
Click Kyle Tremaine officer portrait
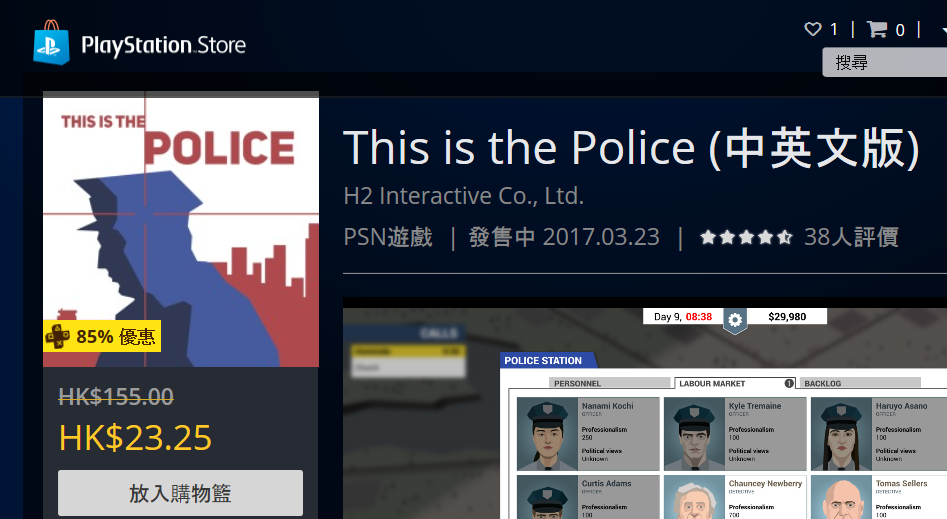point(695,434)
